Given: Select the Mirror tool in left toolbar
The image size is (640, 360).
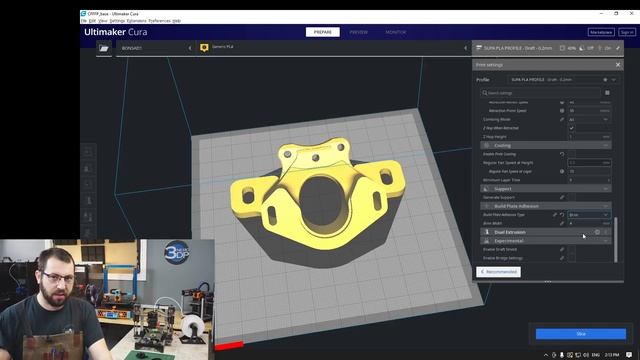Looking at the screenshot, I should pos(88,200).
